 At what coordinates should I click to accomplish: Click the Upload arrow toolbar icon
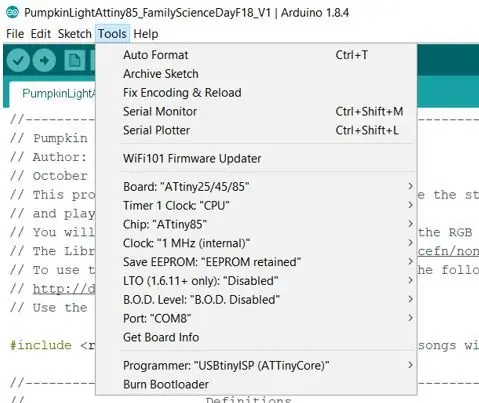point(44,60)
